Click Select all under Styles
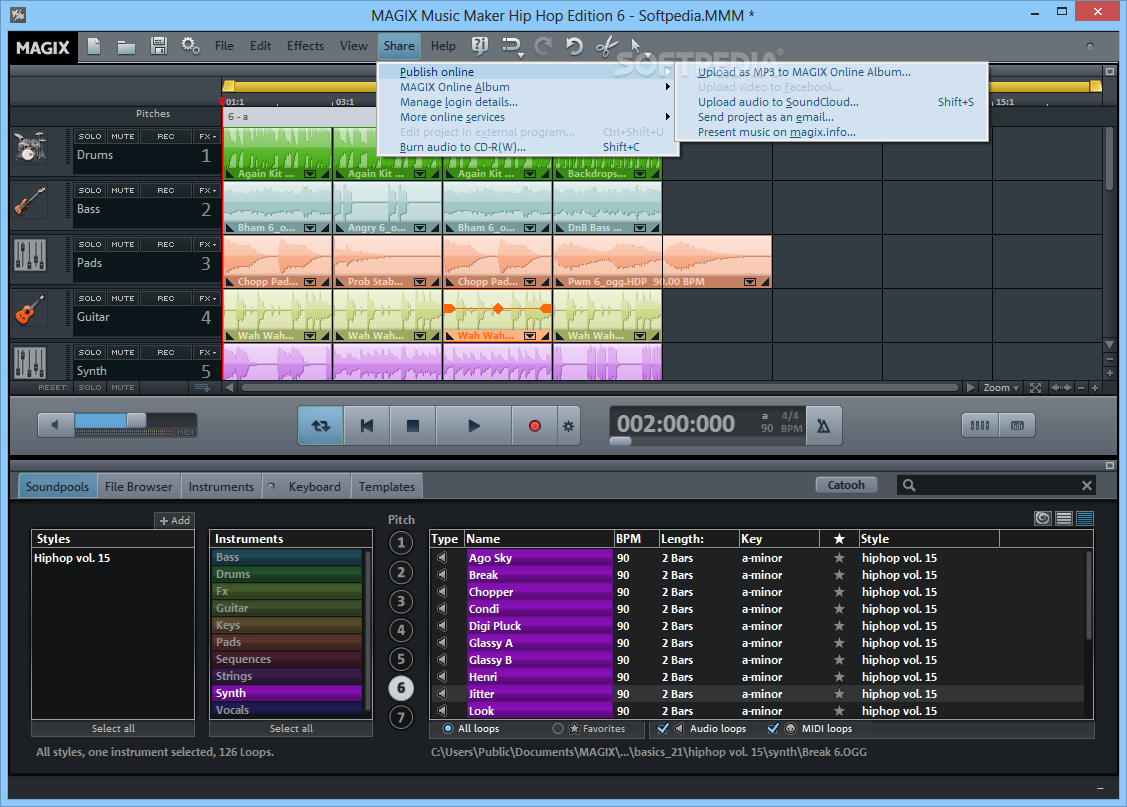The image size is (1127, 807). [113, 729]
